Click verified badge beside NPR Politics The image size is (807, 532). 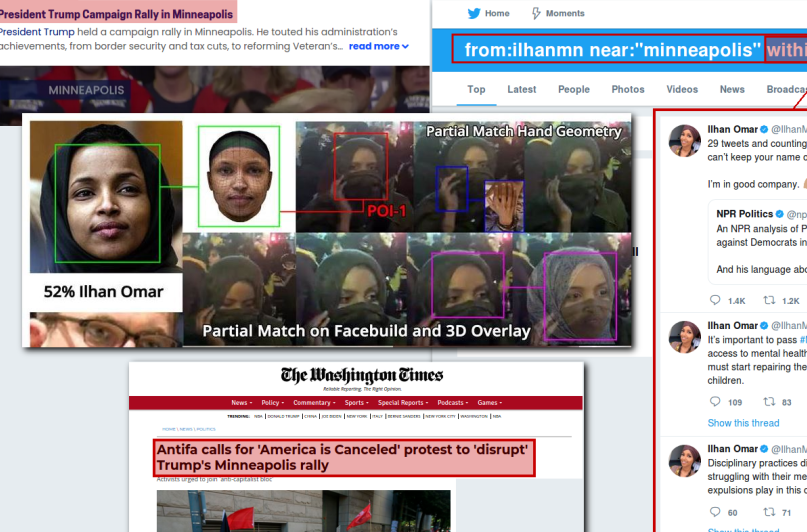coord(780,214)
